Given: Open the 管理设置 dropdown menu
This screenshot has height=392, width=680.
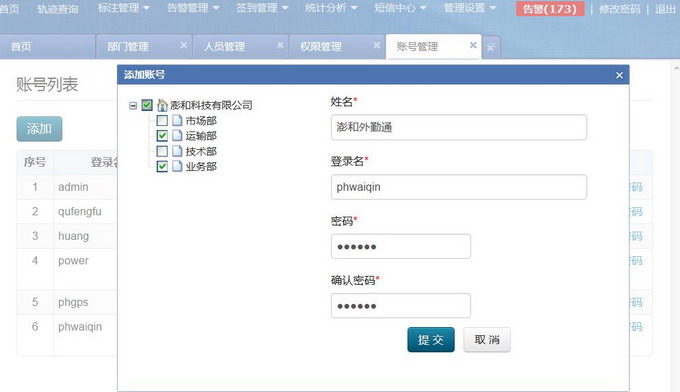Looking at the screenshot, I should [x=470, y=8].
